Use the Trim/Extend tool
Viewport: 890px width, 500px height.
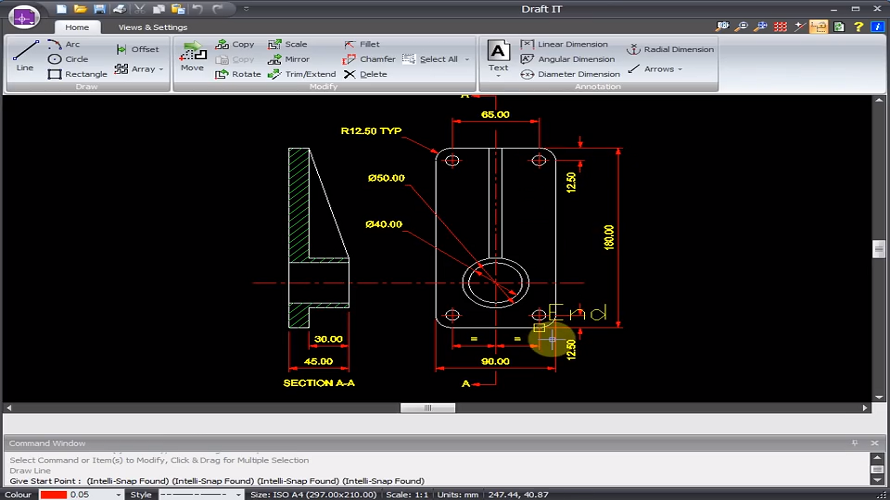[301, 74]
